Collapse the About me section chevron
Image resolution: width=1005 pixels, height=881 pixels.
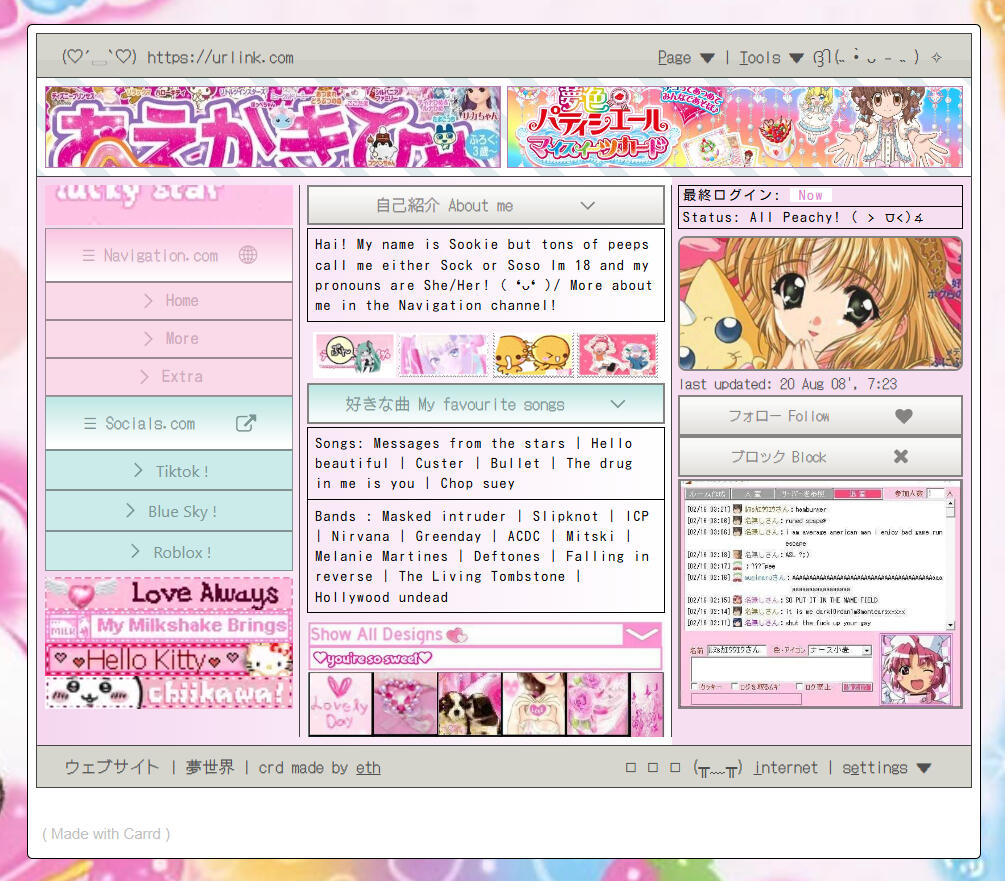(587, 206)
